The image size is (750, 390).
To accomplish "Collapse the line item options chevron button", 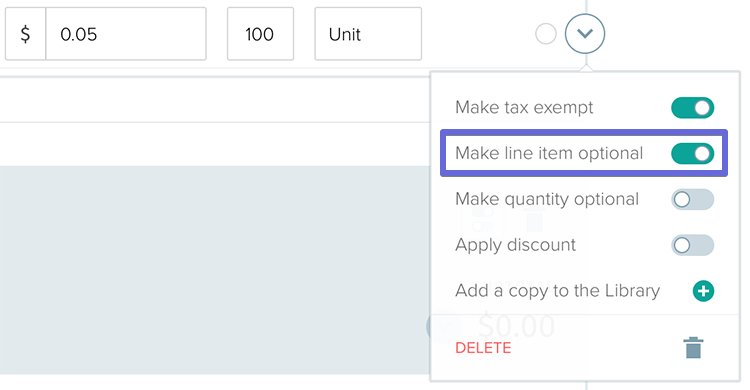I will (585, 33).
